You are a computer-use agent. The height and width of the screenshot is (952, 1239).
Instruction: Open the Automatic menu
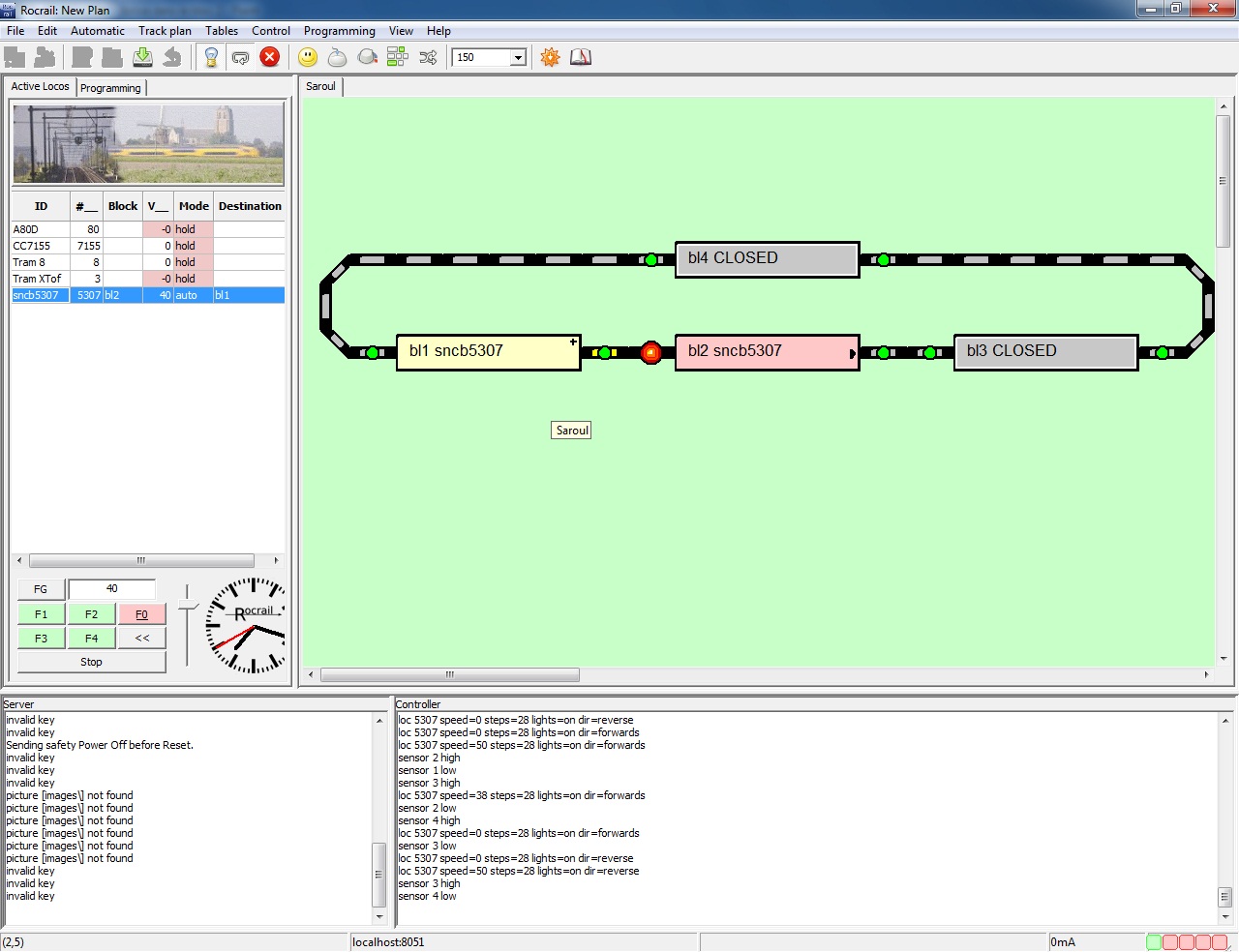point(98,31)
